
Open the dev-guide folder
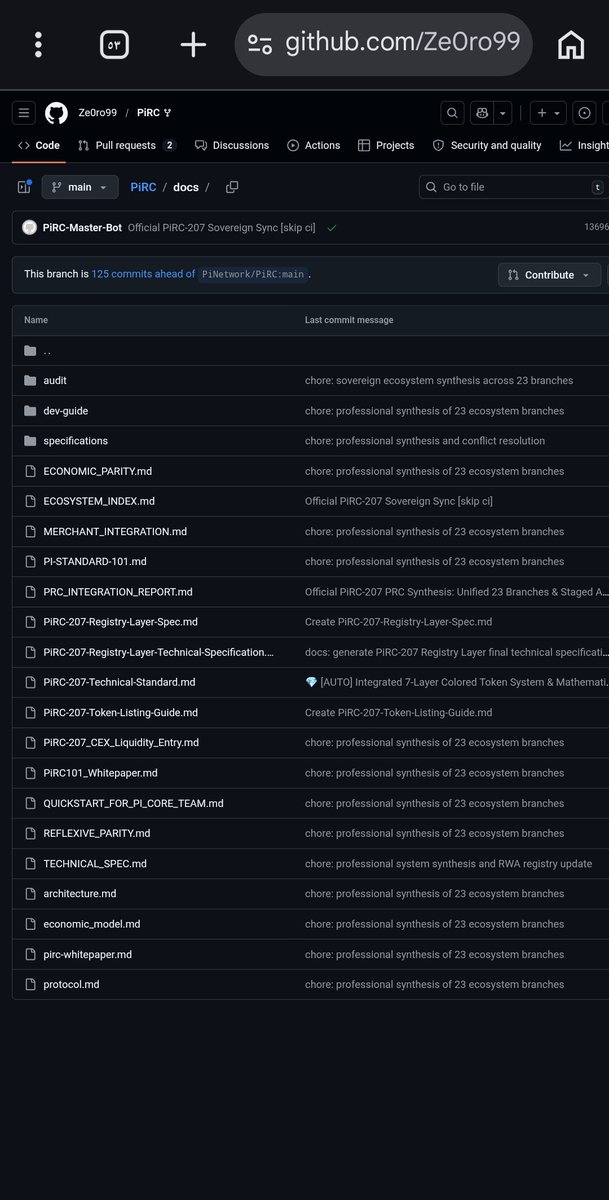coord(65,411)
